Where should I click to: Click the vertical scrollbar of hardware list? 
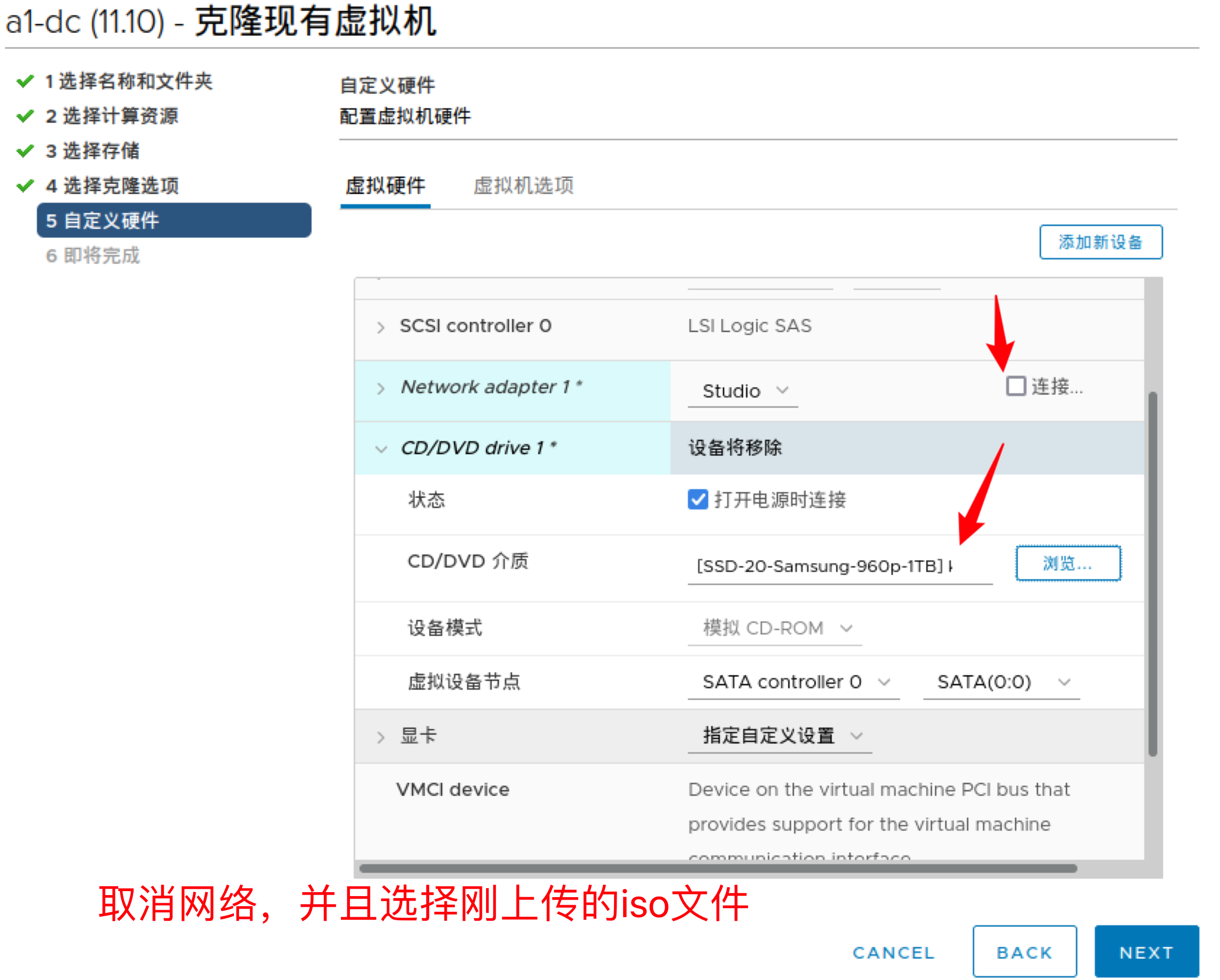point(1153,573)
